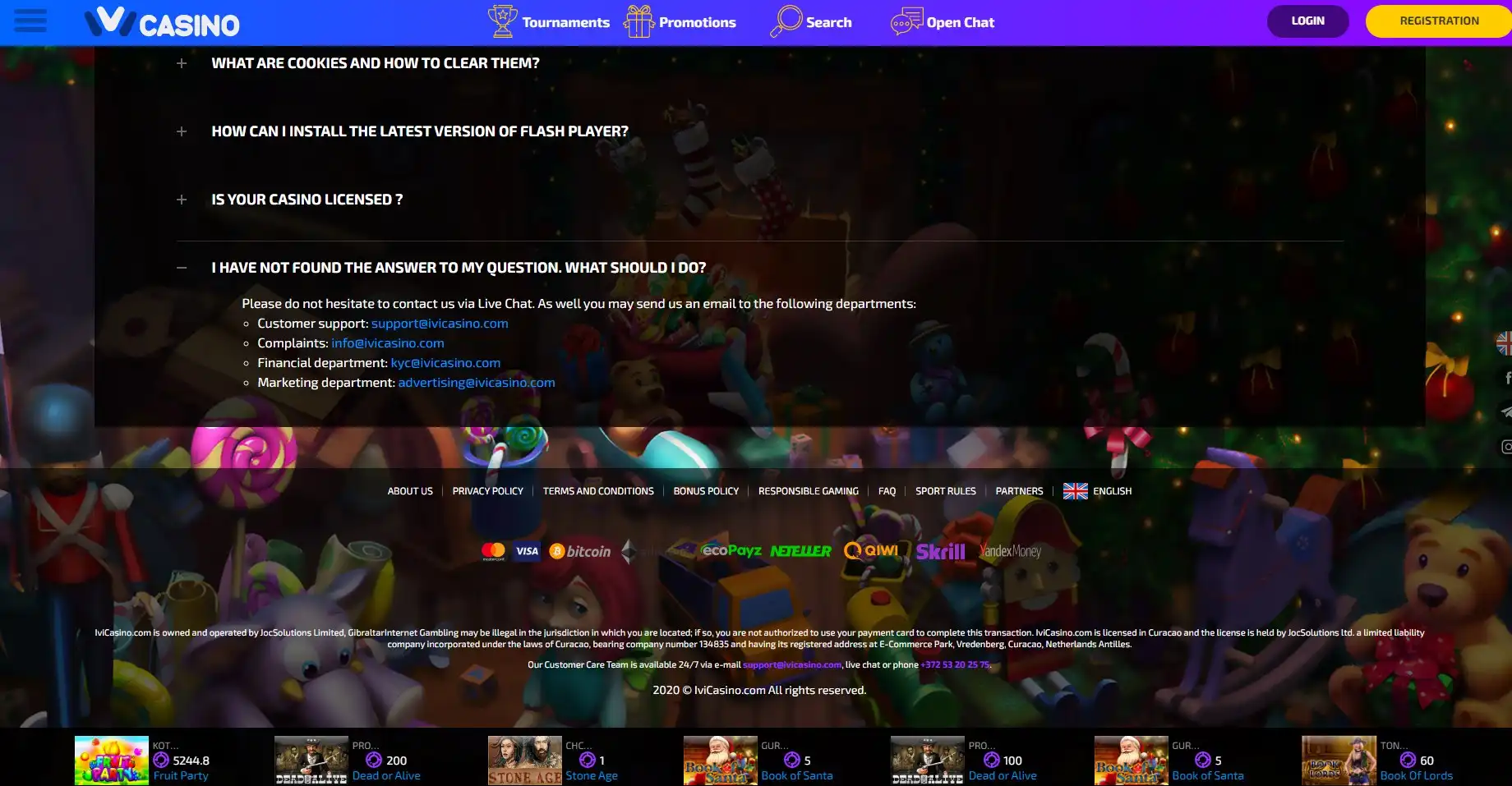The height and width of the screenshot is (786, 1512).
Task: Click the support@ivicasino.com email link
Action: tap(440, 324)
